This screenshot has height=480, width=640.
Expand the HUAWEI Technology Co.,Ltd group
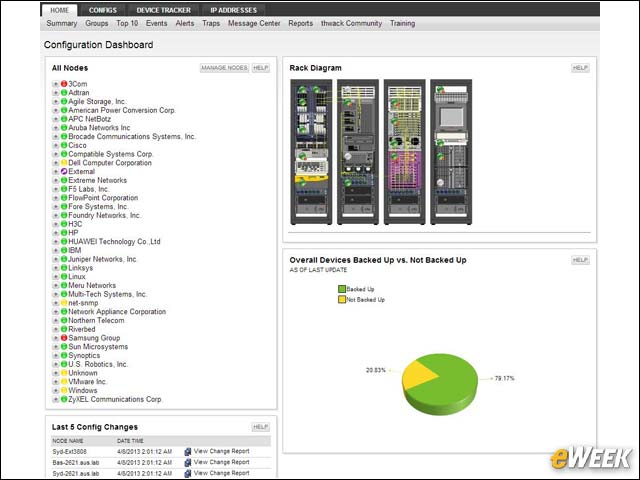pos(56,242)
